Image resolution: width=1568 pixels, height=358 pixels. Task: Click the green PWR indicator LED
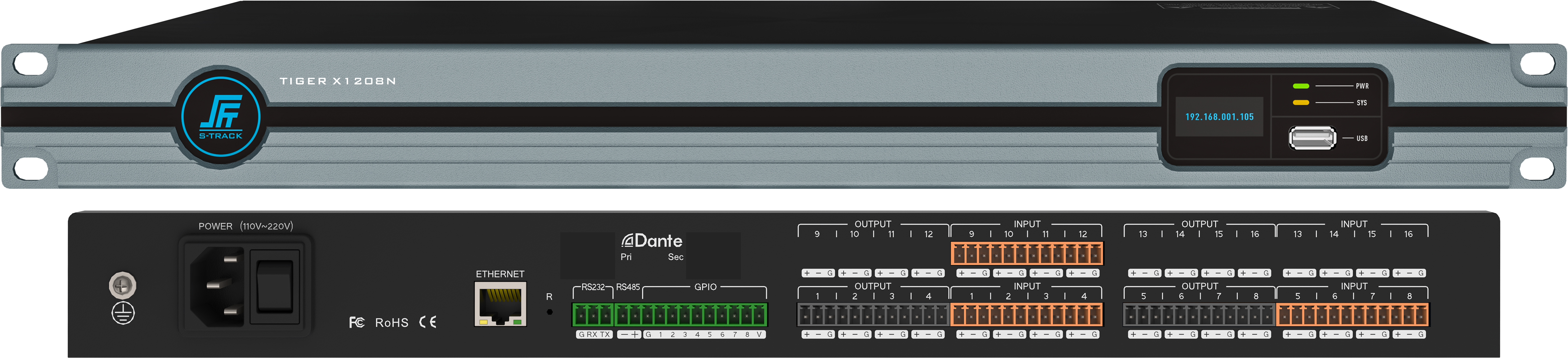pos(1301,86)
